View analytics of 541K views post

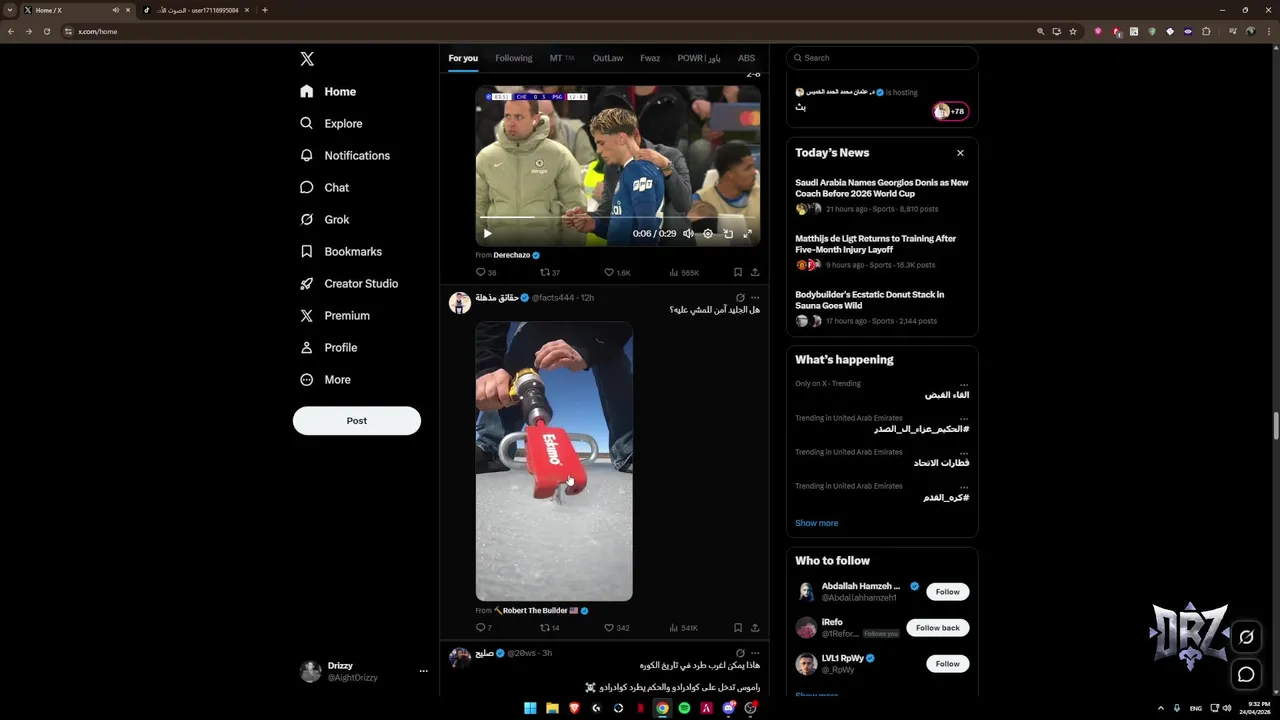point(684,628)
